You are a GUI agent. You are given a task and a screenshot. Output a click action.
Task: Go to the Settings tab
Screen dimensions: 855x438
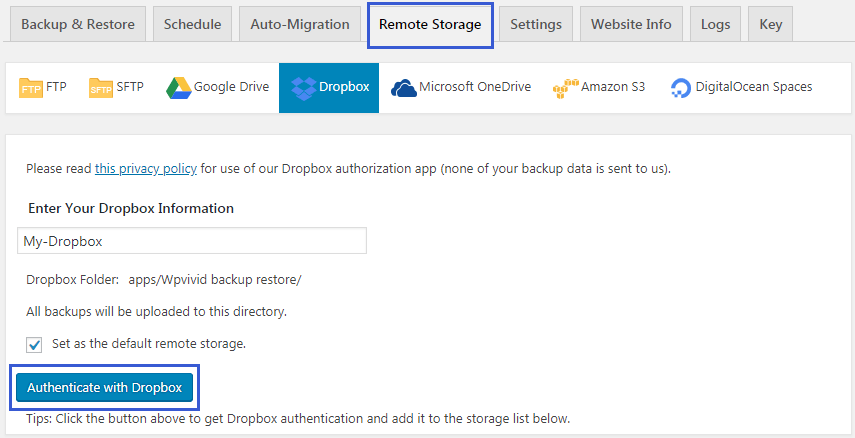pos(536,25)
